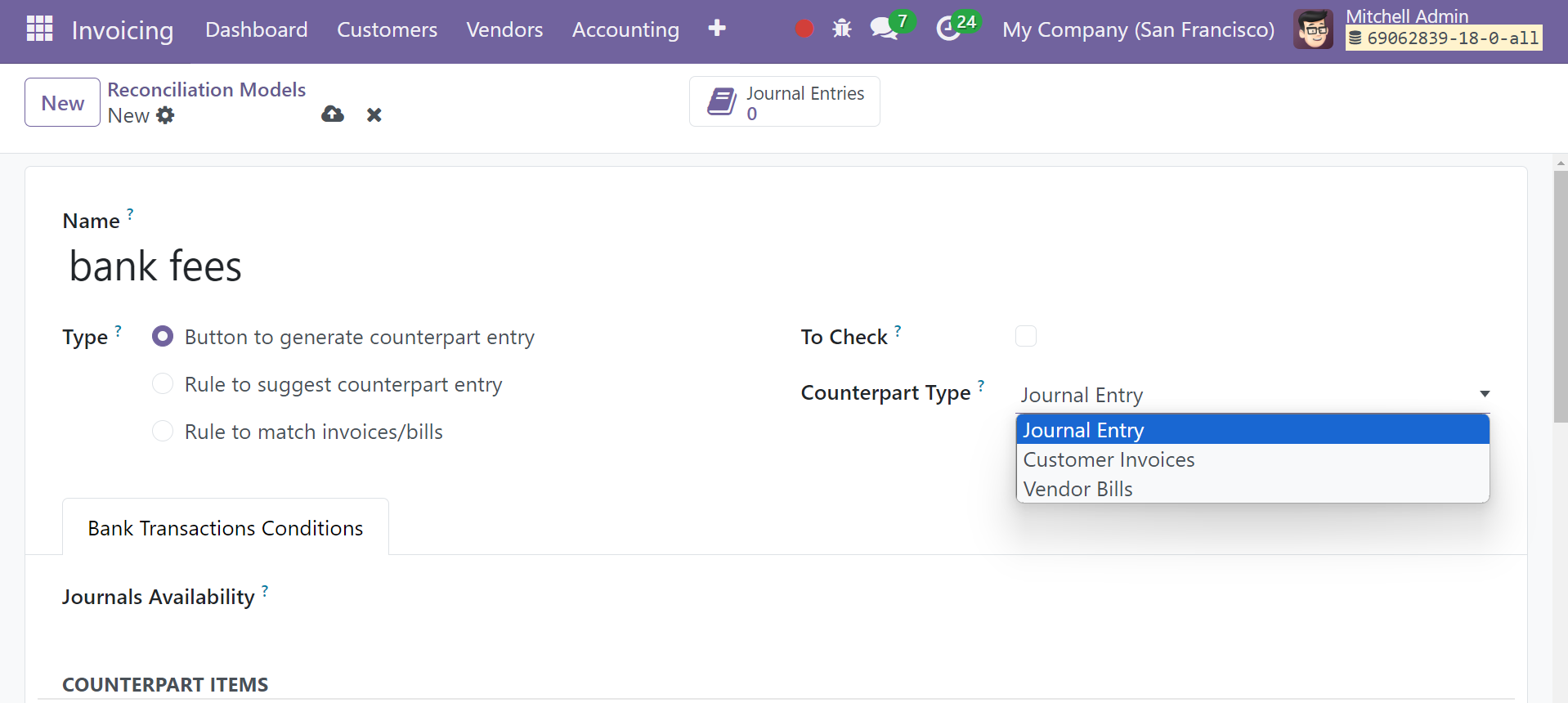Open the gear actions menu beside New
1568x703 pixels.
click(166, 115)
